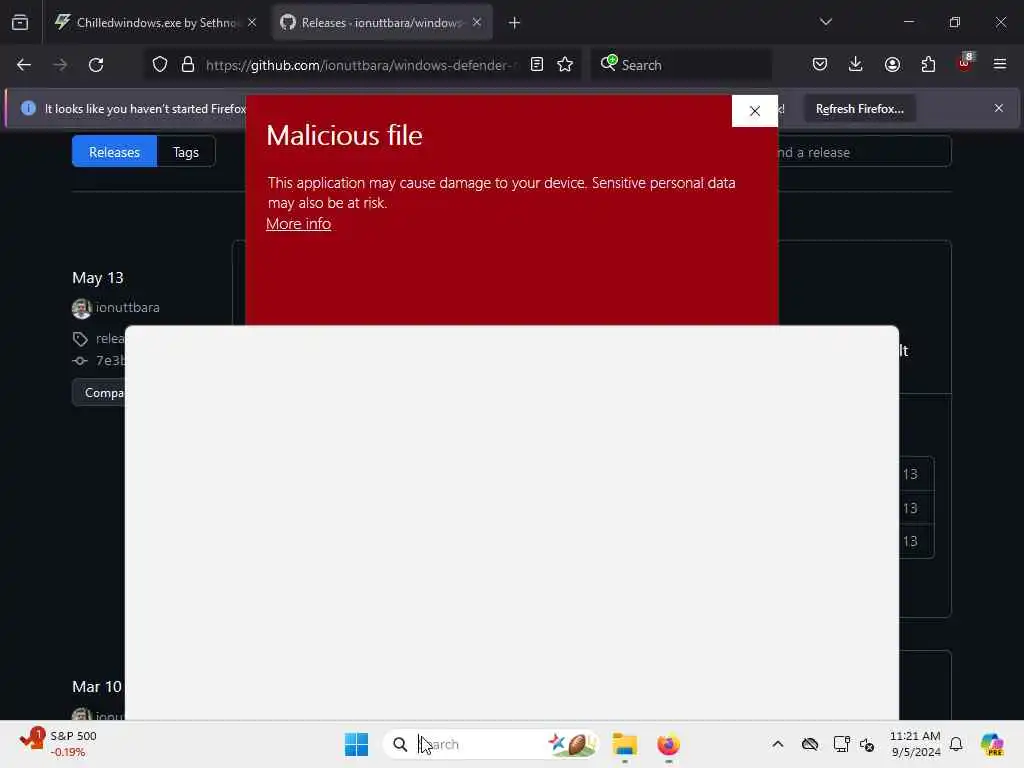Open uBlock Origin extension popup
The height and width of the screenshot is (768, 1024).
(x=965, y=63)
